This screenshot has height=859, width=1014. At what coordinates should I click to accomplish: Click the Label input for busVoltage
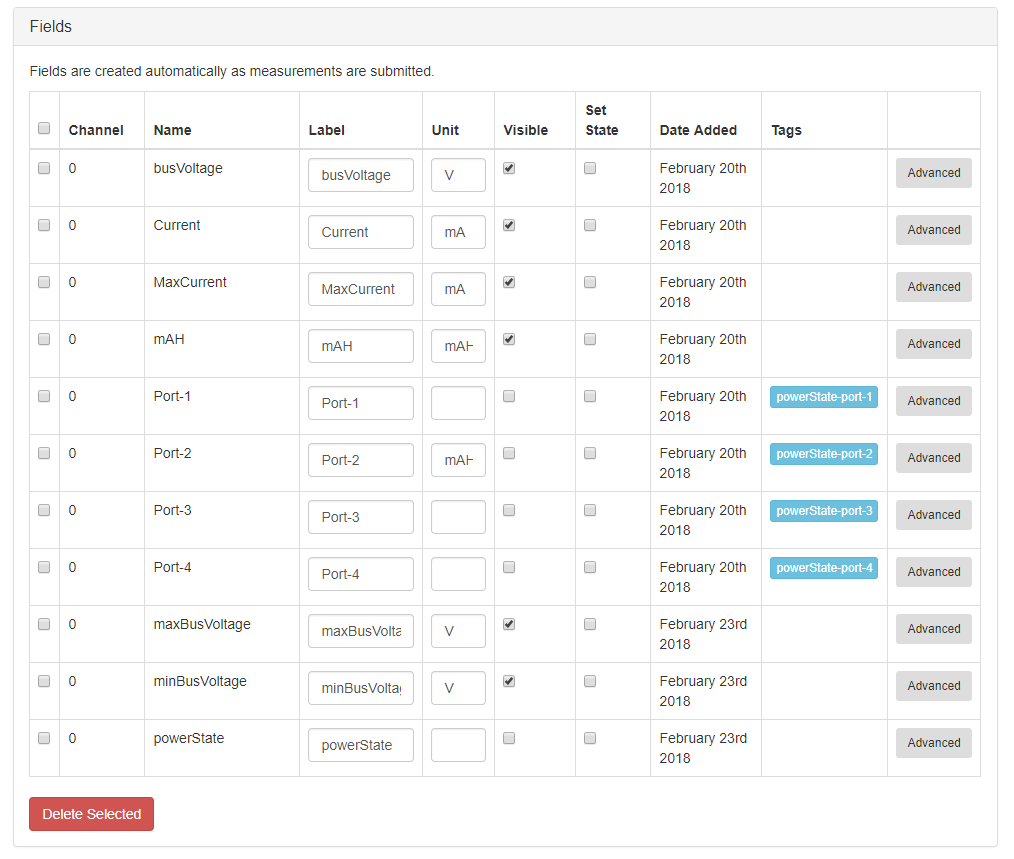tap(361, 175)
